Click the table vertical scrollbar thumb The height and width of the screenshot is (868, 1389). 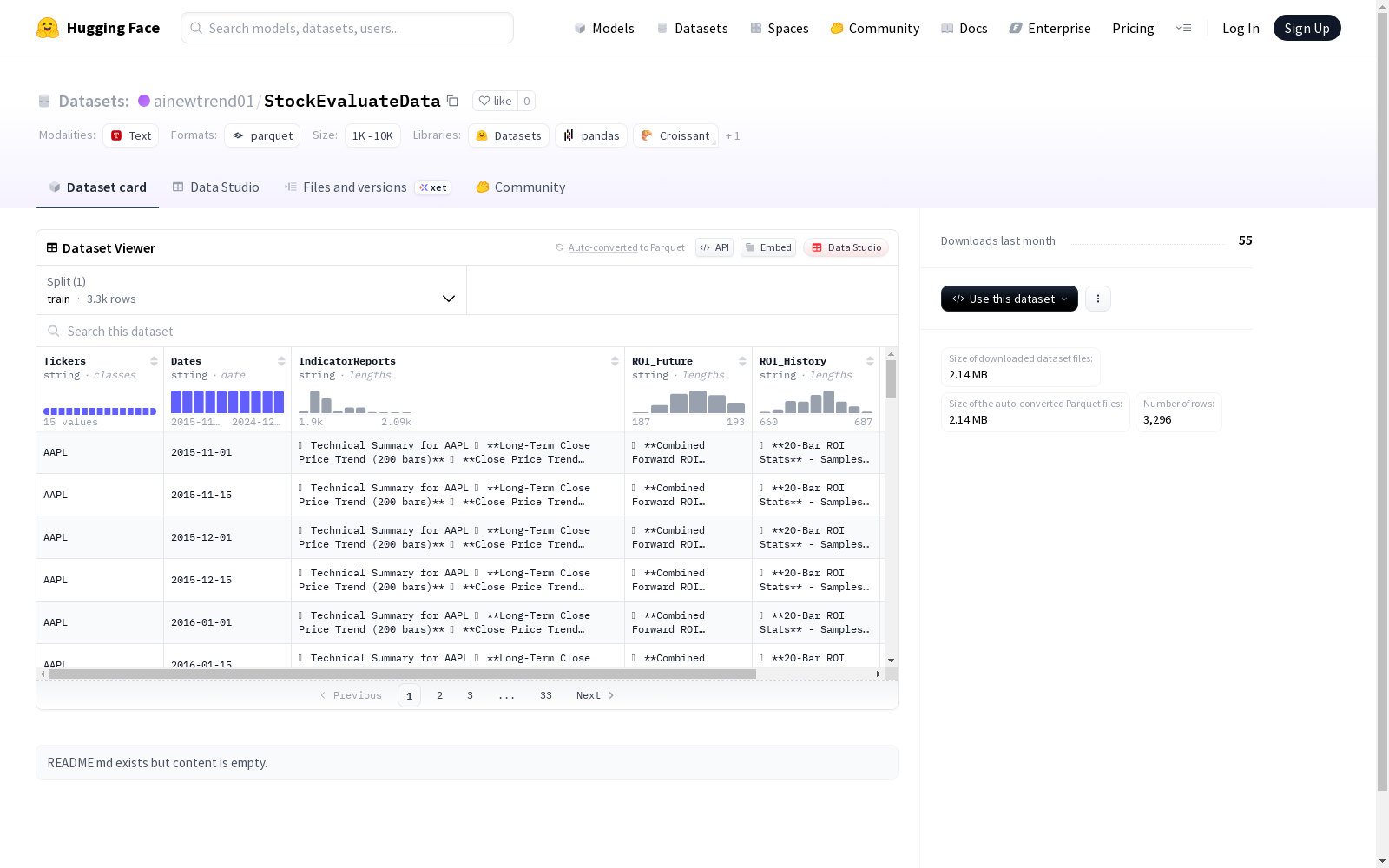point(891,379)
